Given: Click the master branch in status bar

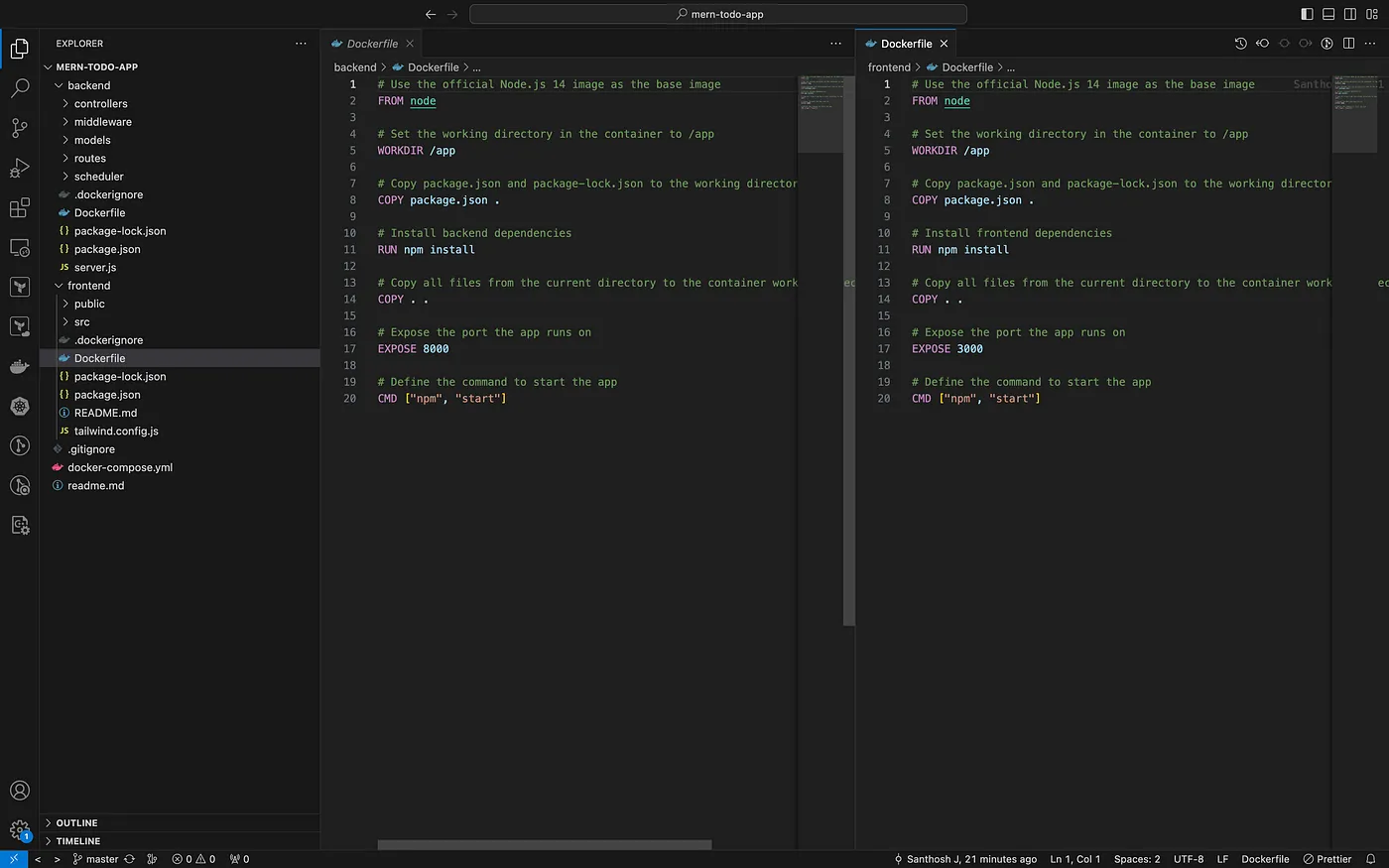Looking at the screenshot, I should tap(95, 859).
